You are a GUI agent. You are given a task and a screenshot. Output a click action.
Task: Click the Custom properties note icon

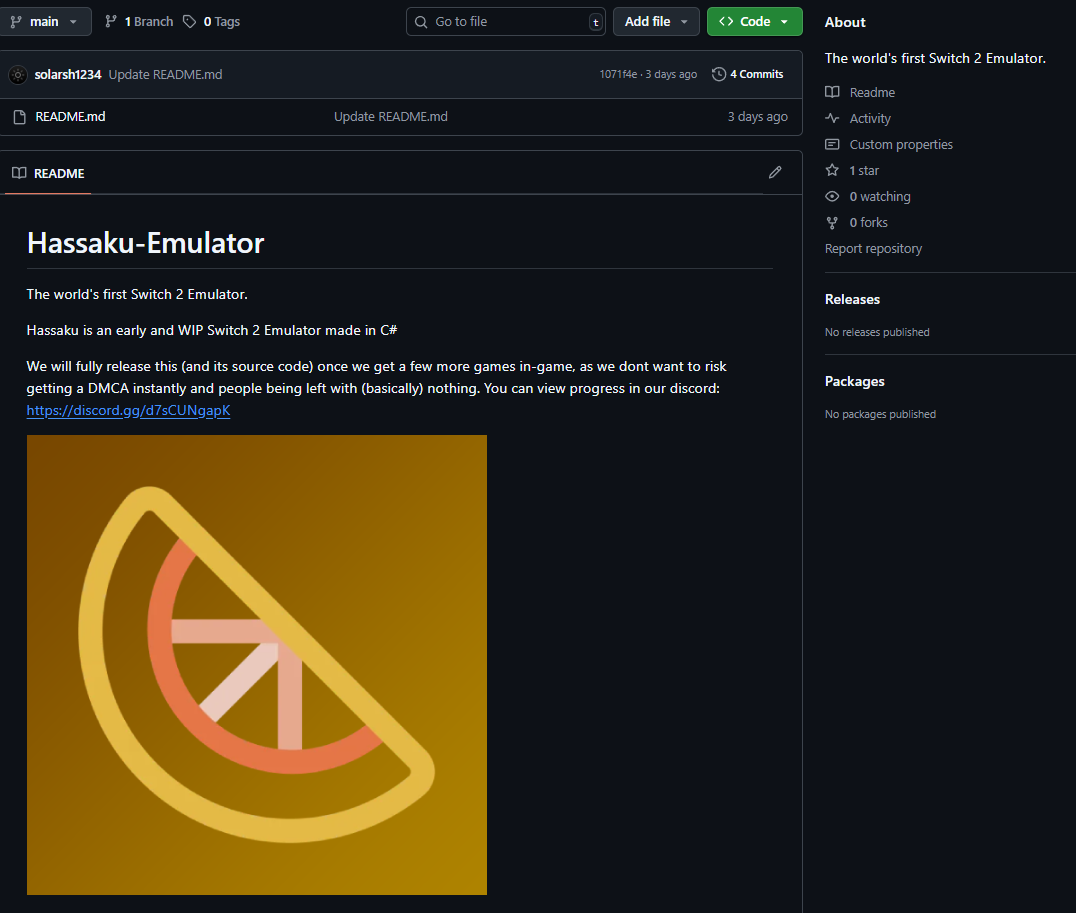(832, 144)
